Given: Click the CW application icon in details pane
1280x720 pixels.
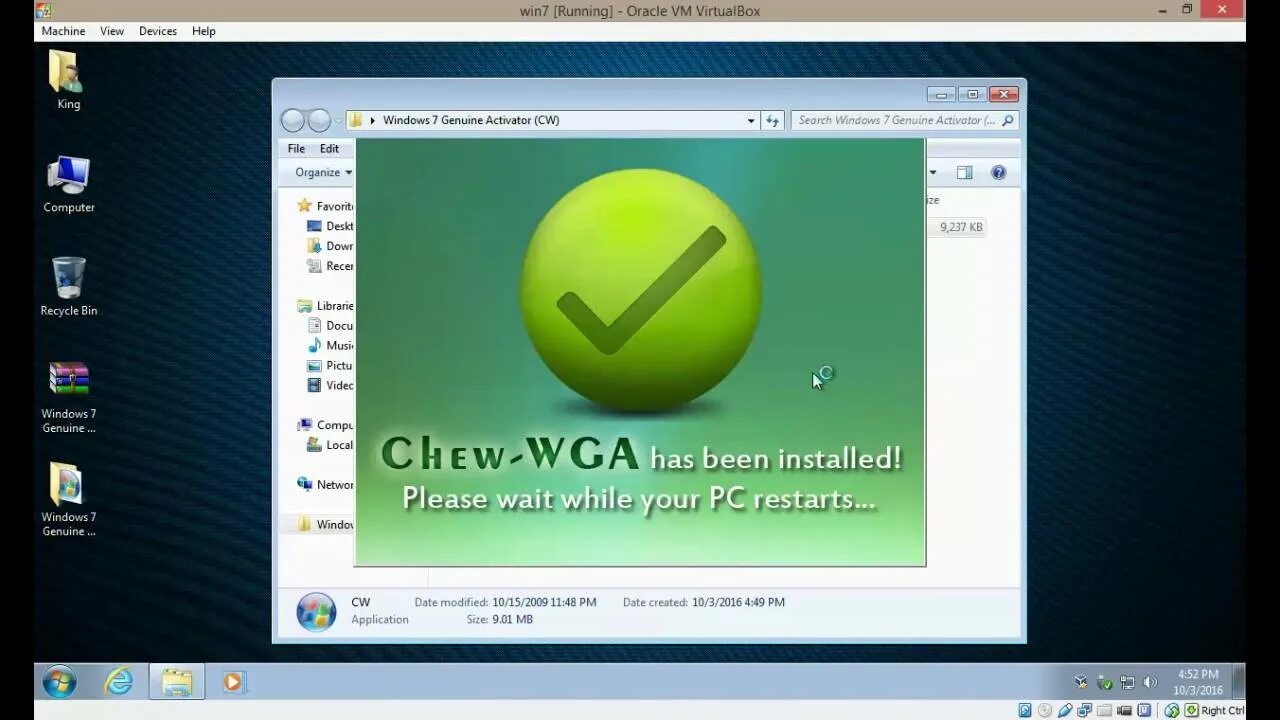Looking at the screenshot, I should [x=316, y=611].
